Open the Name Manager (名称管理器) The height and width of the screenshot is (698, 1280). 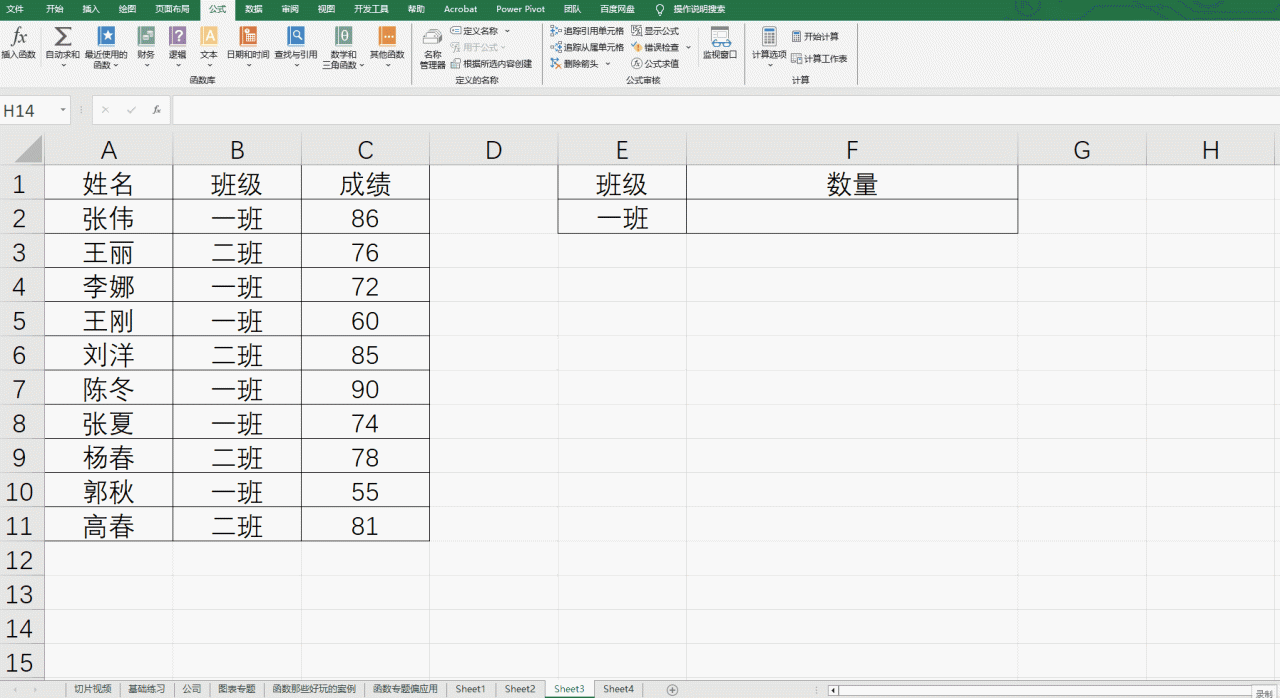(432, 48)
